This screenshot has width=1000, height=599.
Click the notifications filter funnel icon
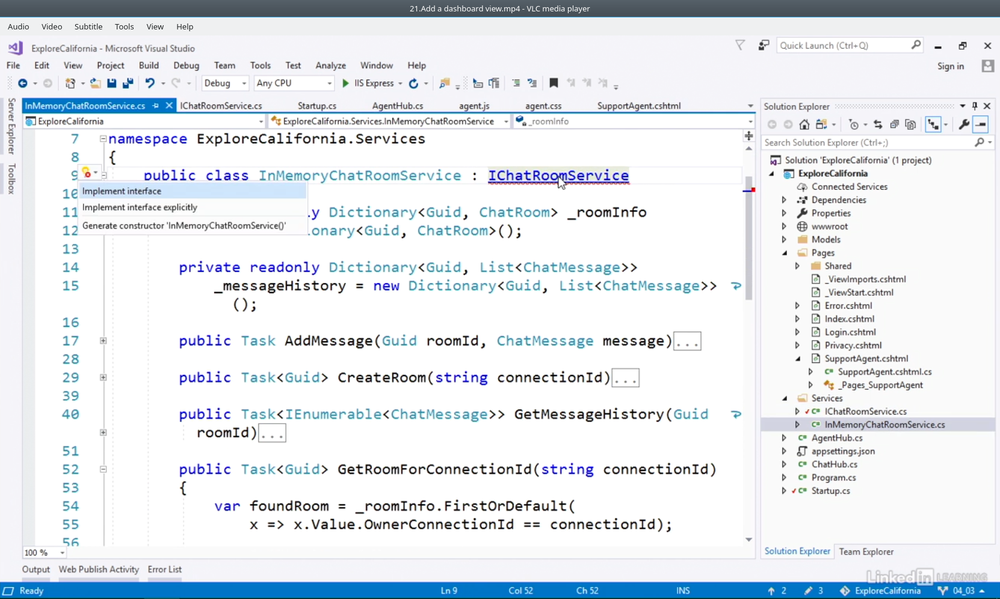(740, 45)
